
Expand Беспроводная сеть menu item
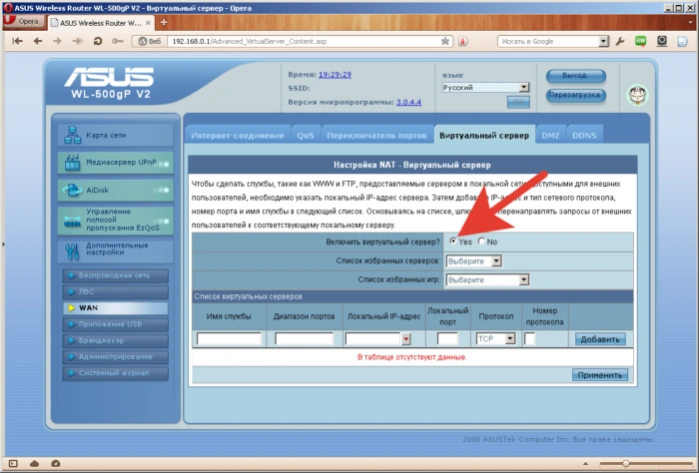pos(115,276)
